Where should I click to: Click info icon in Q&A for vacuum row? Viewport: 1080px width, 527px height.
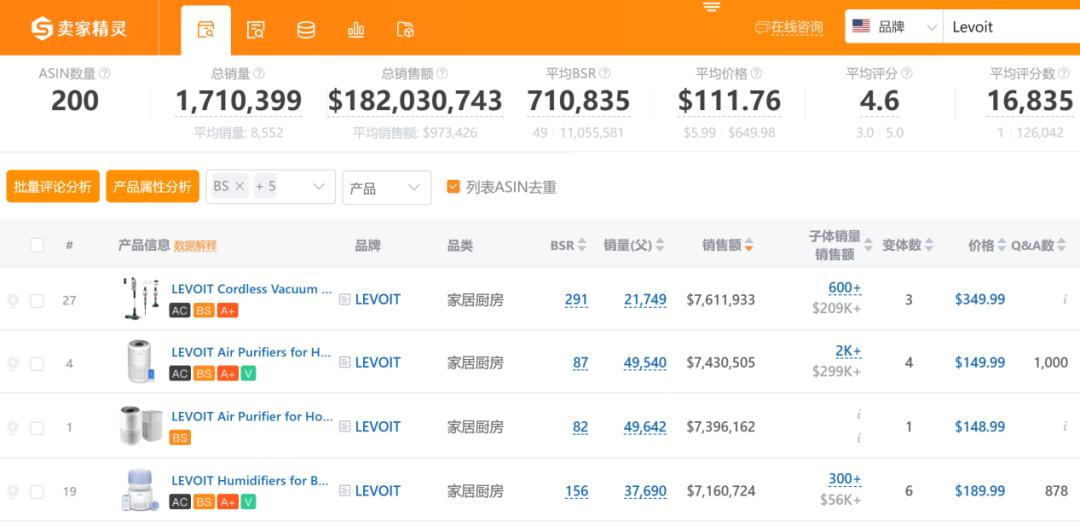point(1065,300)
